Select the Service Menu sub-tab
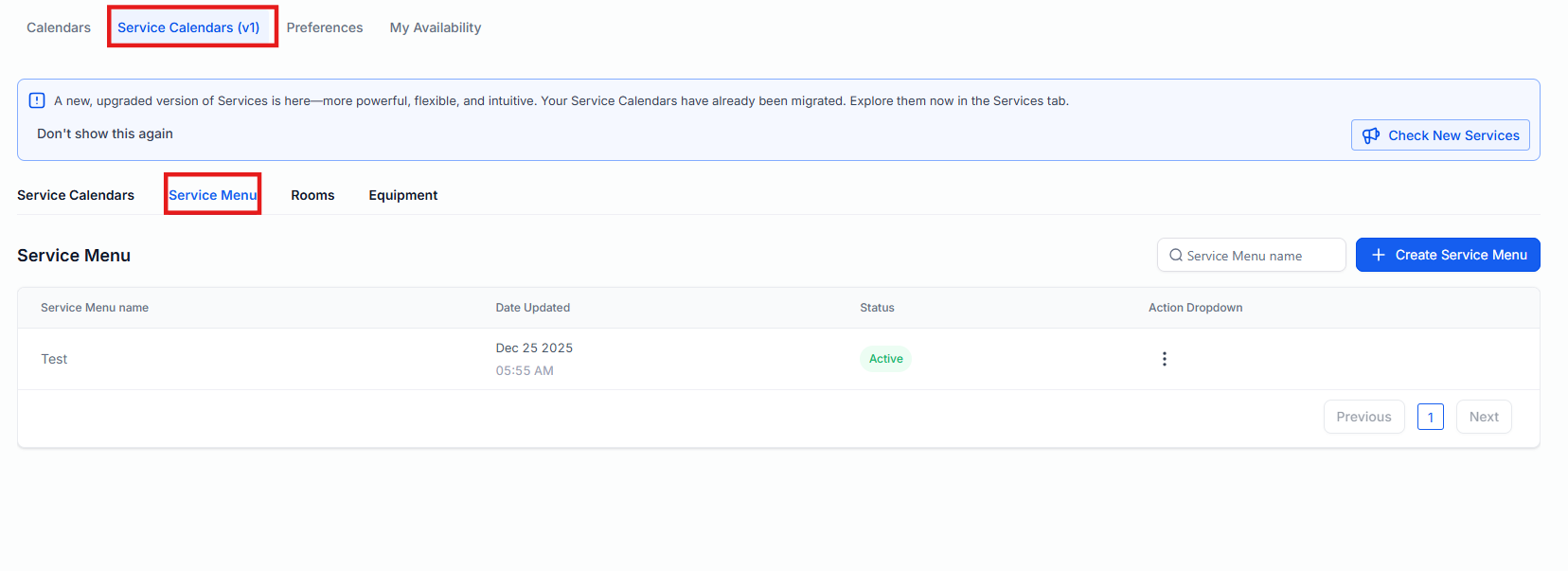The width and height of the screenshot is (1568, 571). (x=213, y=195)
